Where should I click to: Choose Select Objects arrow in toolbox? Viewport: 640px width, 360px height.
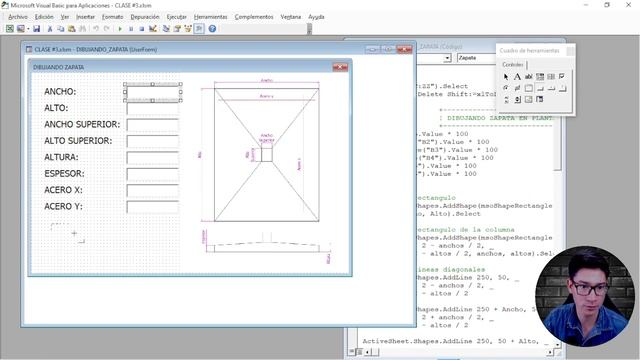click(x=506, y=76)
